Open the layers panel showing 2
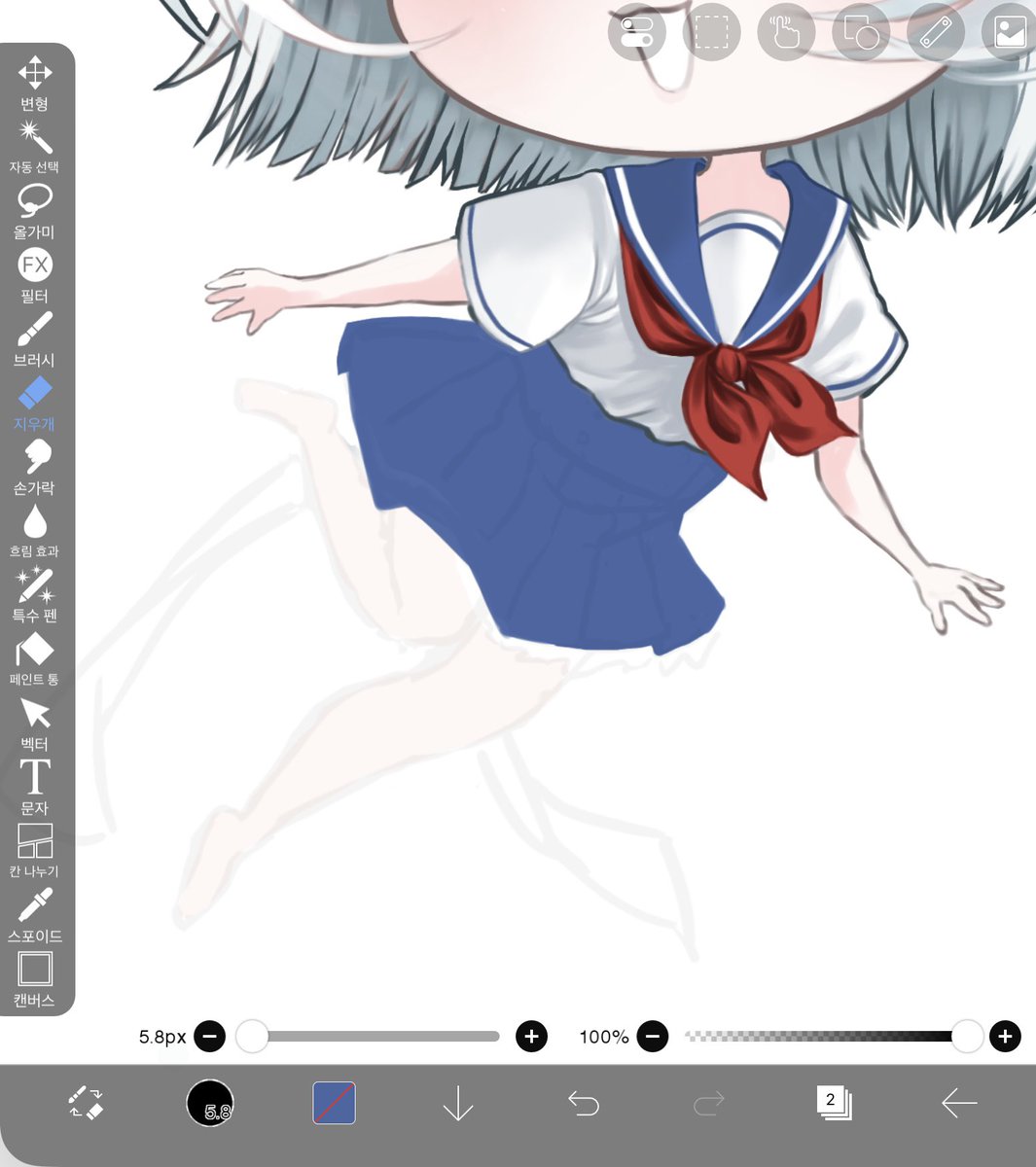Viewport: 1036px width, 1167px height. coord(834,1103)
